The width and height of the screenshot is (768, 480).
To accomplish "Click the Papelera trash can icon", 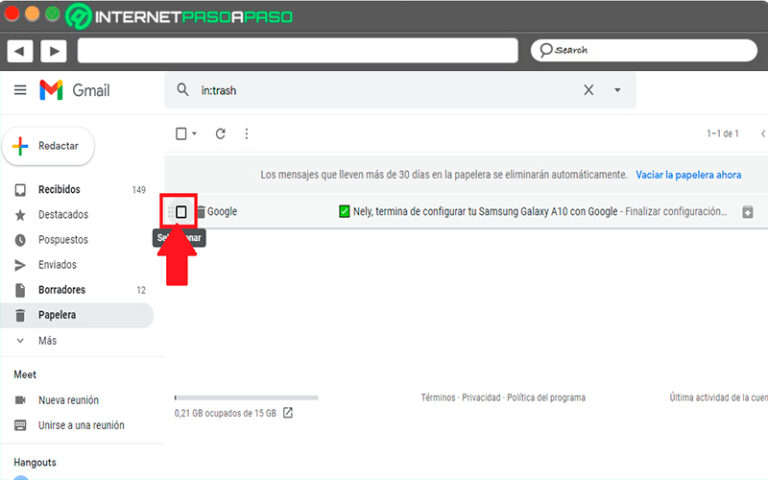I will click(x=20, y=315).
